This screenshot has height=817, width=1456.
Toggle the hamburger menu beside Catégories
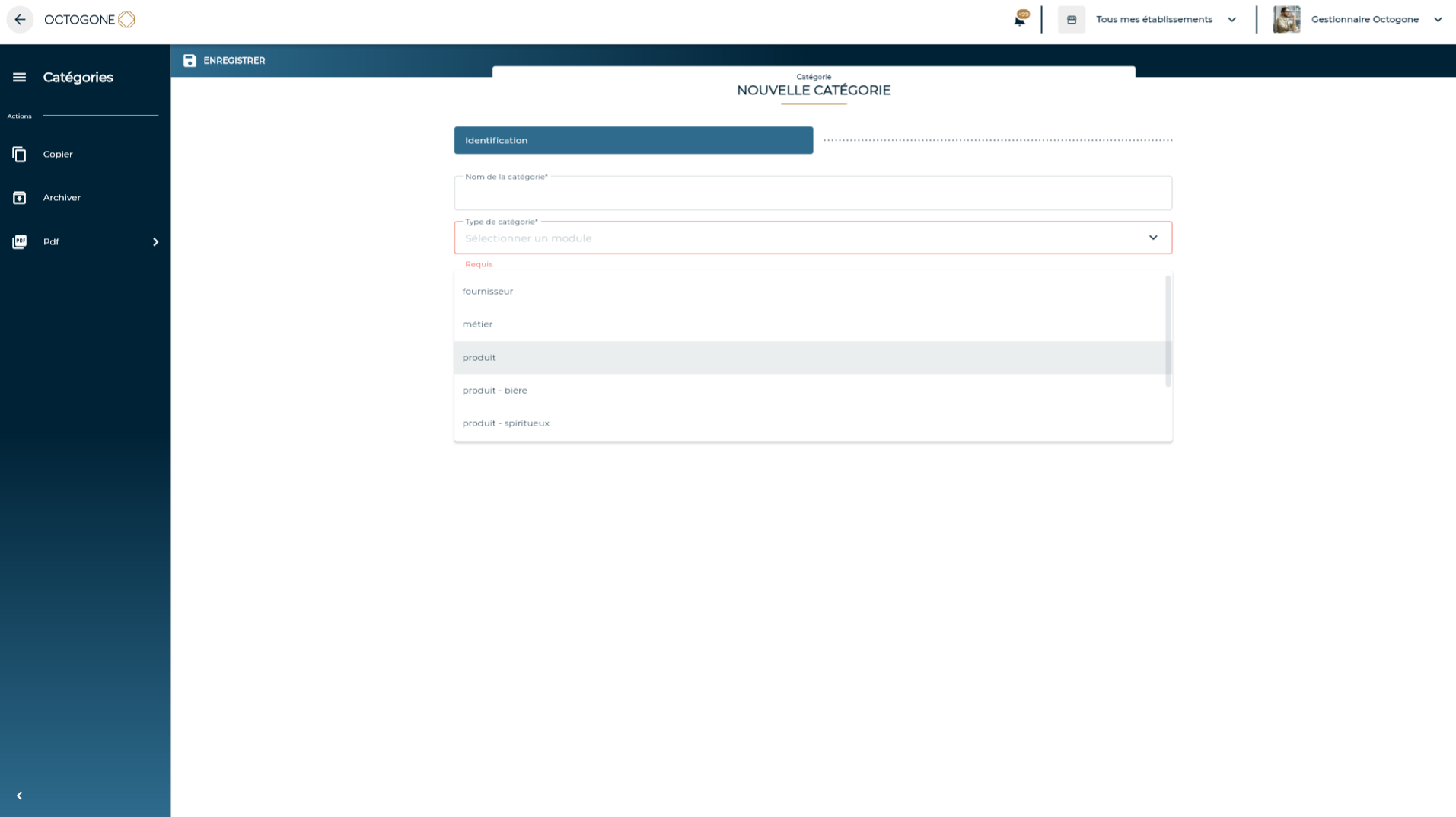pos(19,78)
